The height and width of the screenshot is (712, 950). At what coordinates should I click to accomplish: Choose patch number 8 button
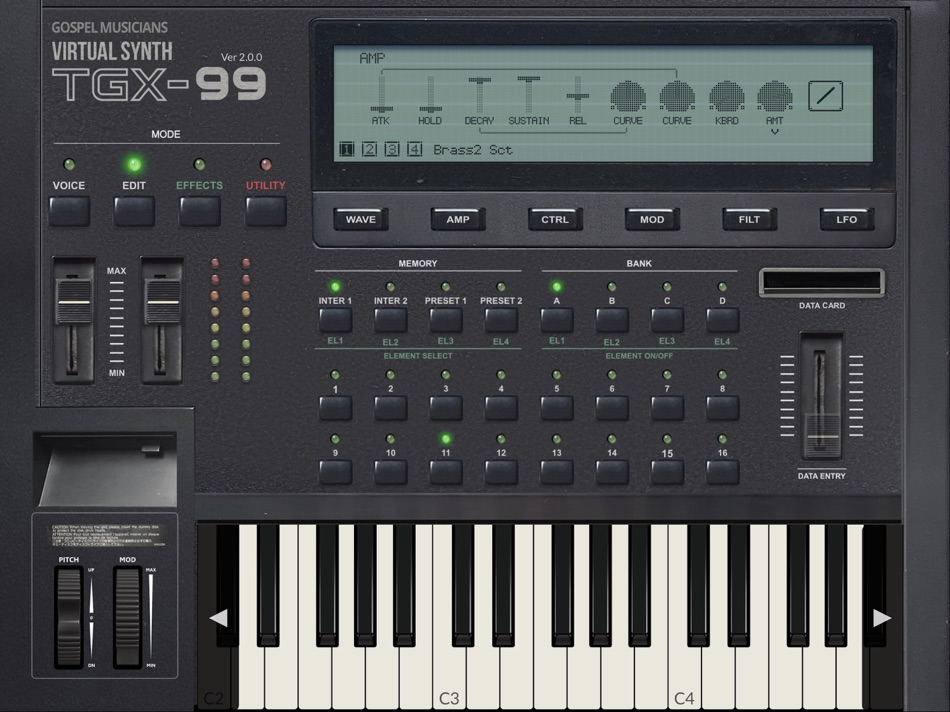click(x=722, y=408)
